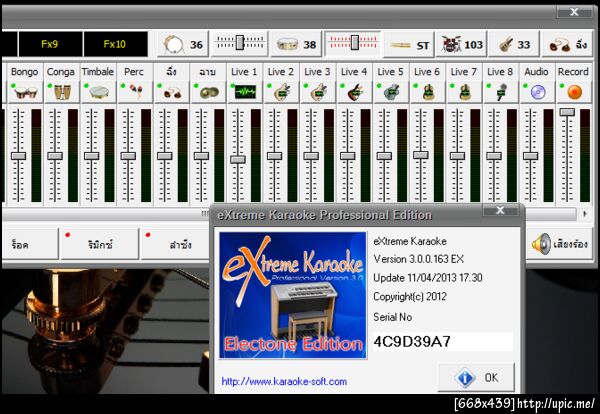Click the Live 4 electric guitar icon

pyautogui.click(x=355, y=92)
